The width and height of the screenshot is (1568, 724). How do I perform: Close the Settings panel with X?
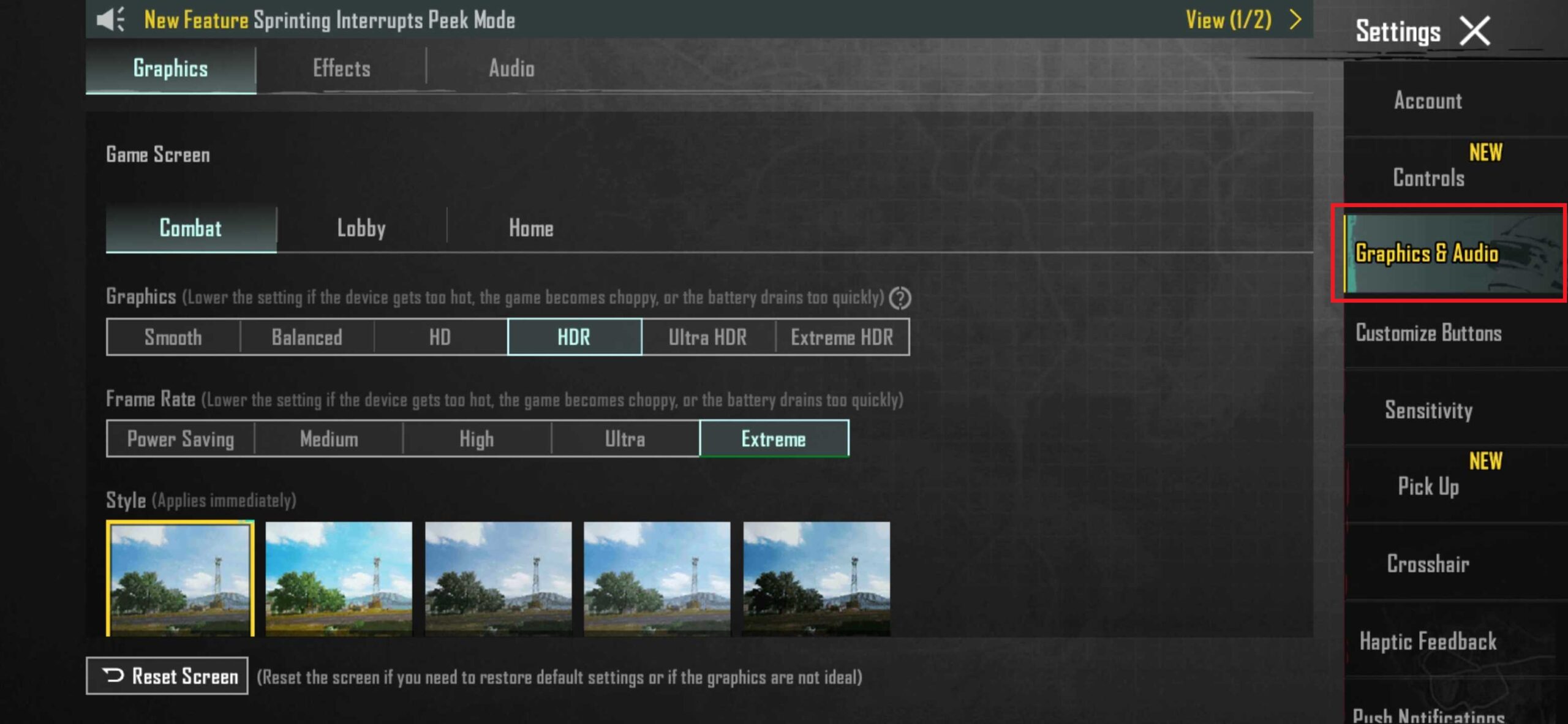point(1475,31)
